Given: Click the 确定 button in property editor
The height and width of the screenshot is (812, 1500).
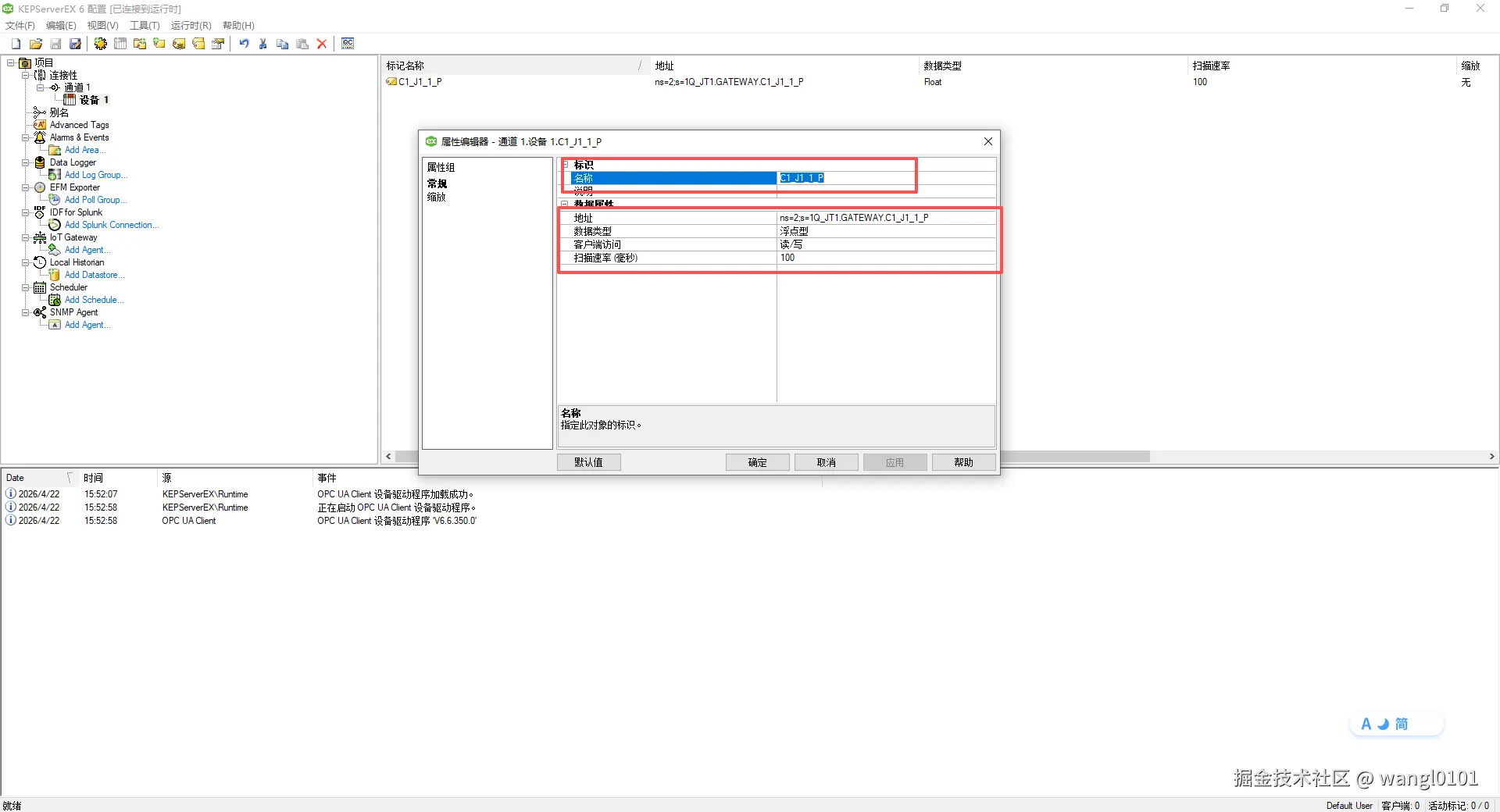Looking at the screenshot, I should click(x=757, y=462).
